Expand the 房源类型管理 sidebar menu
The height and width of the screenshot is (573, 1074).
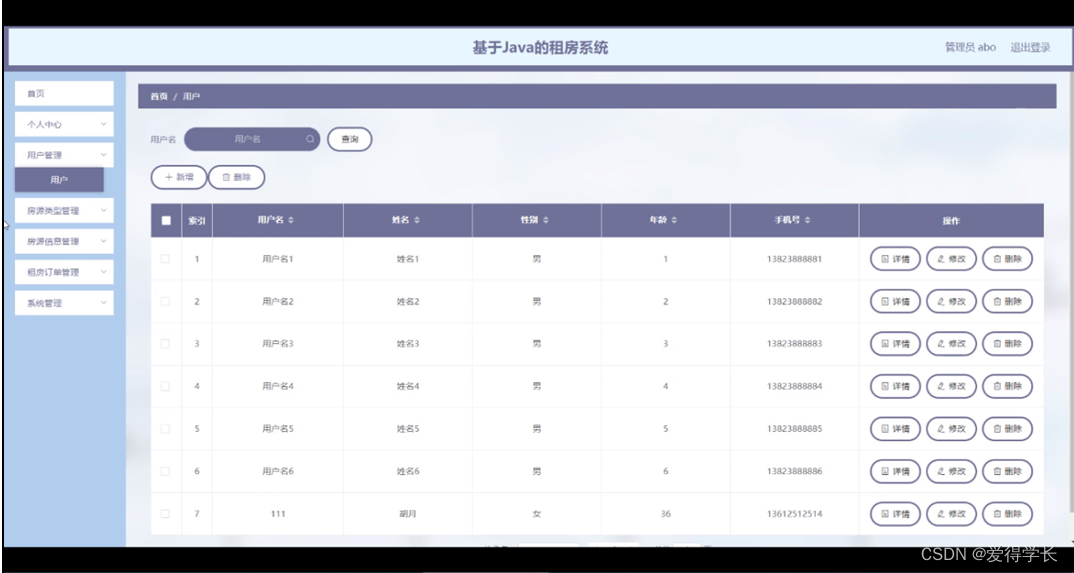coord(64,211)
